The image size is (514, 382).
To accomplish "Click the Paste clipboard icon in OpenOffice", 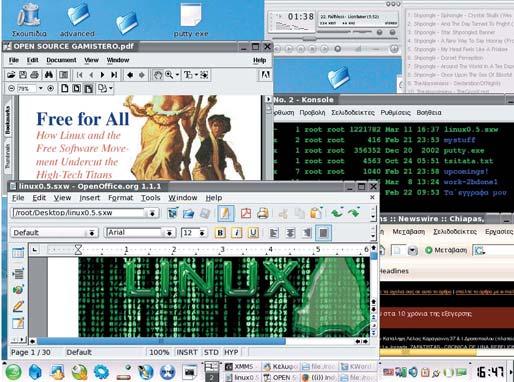I will click(x=315, y=213).
